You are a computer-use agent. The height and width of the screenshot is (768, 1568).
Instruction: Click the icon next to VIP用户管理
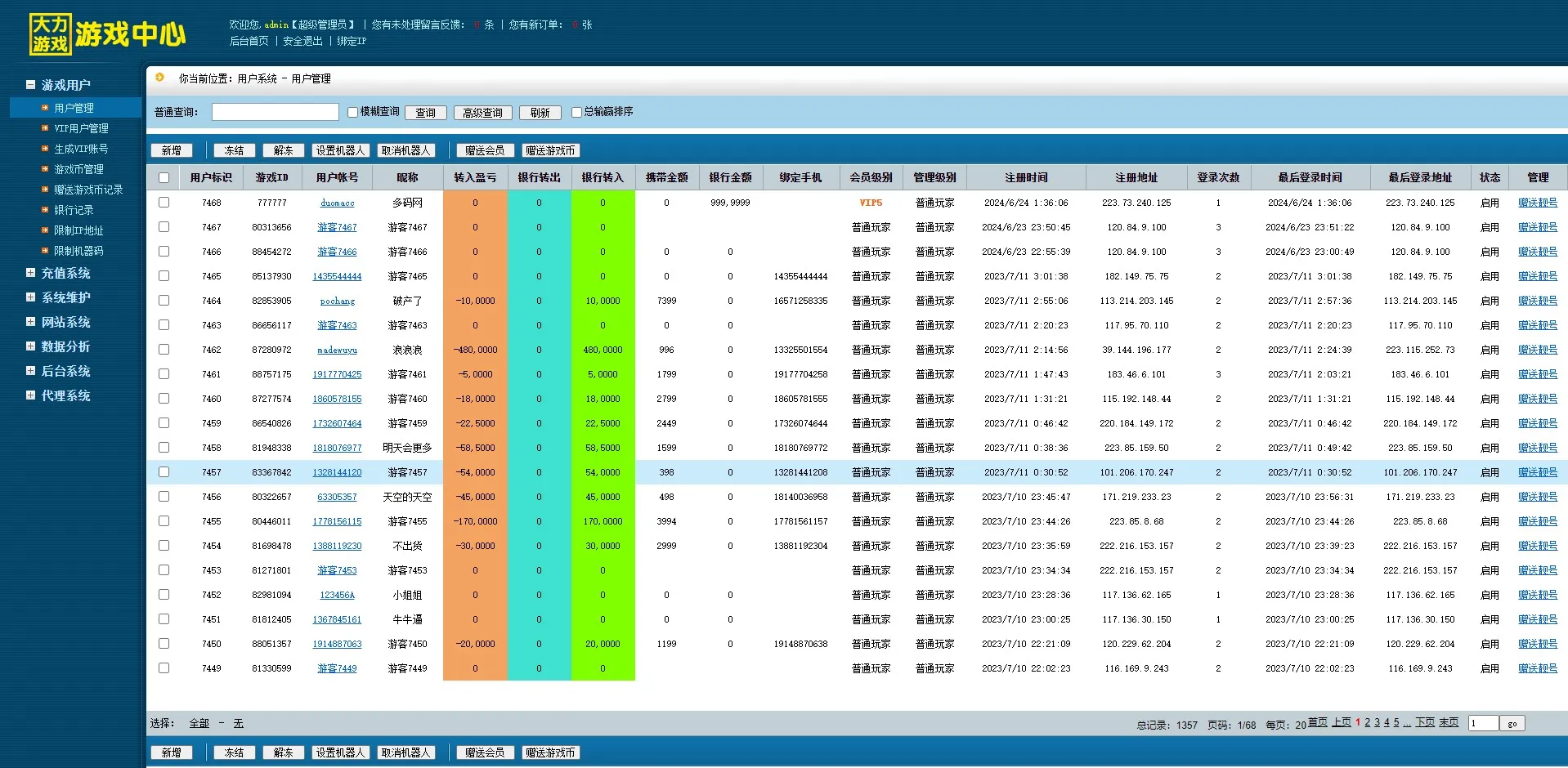tap(45, 128)
